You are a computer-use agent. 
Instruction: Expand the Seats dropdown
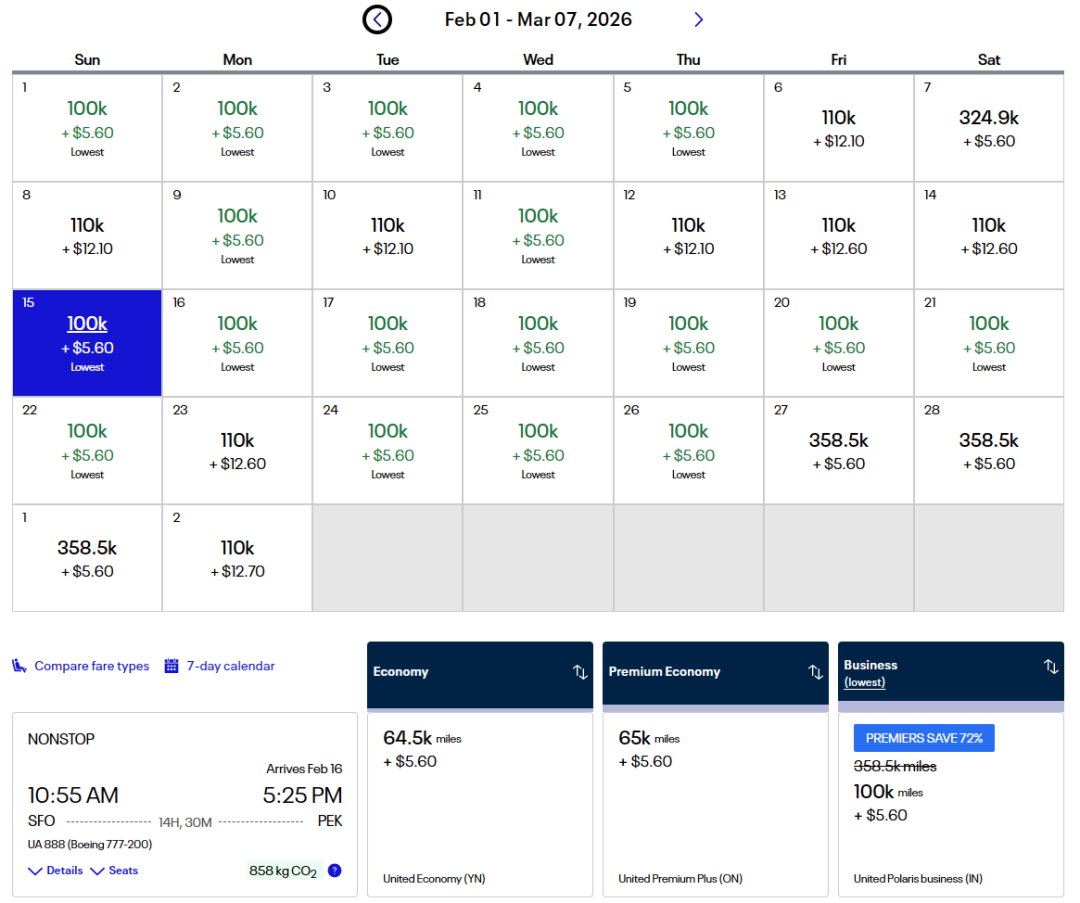coord(114,871)
